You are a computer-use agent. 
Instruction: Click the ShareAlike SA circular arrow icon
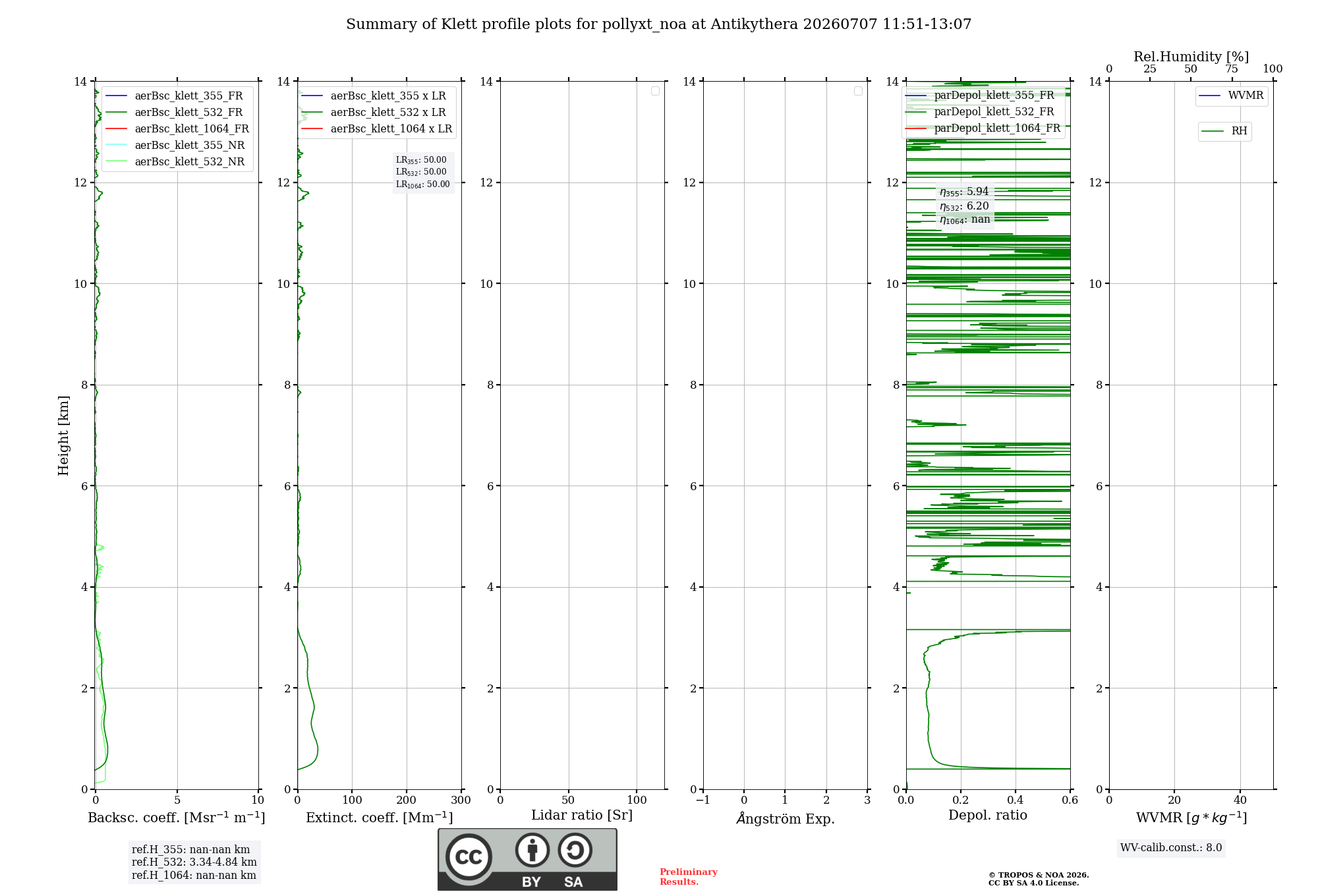point(575,850)
